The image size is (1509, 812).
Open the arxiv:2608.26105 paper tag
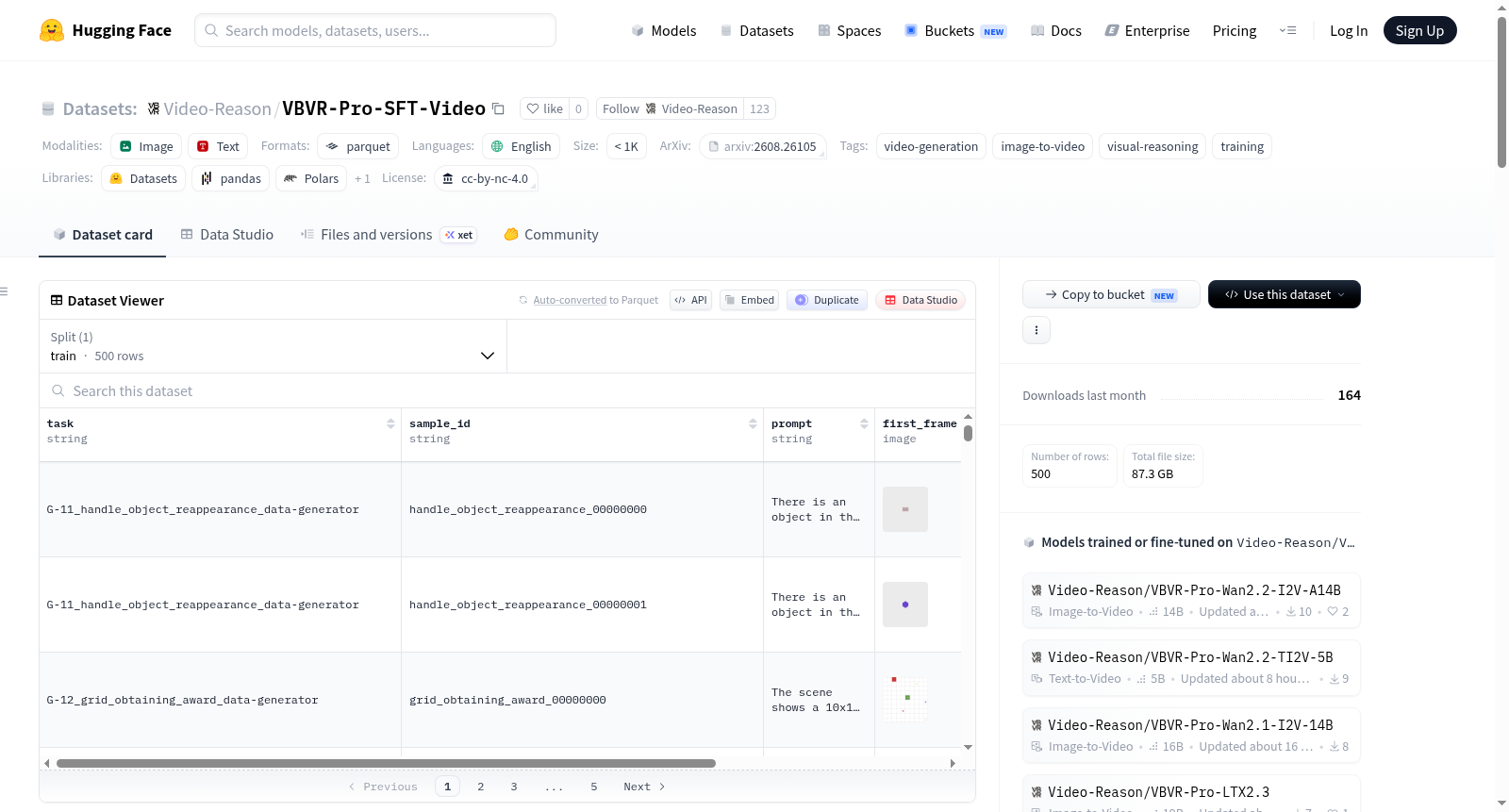click(x=763, y=146)
